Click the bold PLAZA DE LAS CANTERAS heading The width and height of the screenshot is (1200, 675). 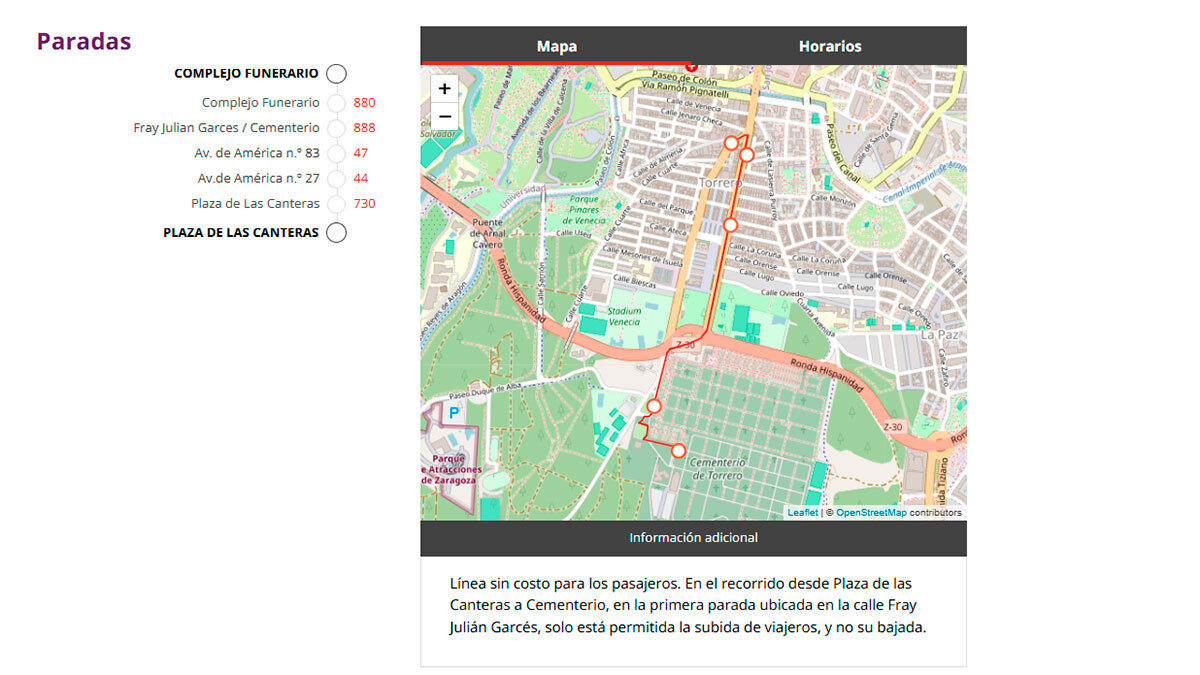pyautogui.click(x=241, y=233)
